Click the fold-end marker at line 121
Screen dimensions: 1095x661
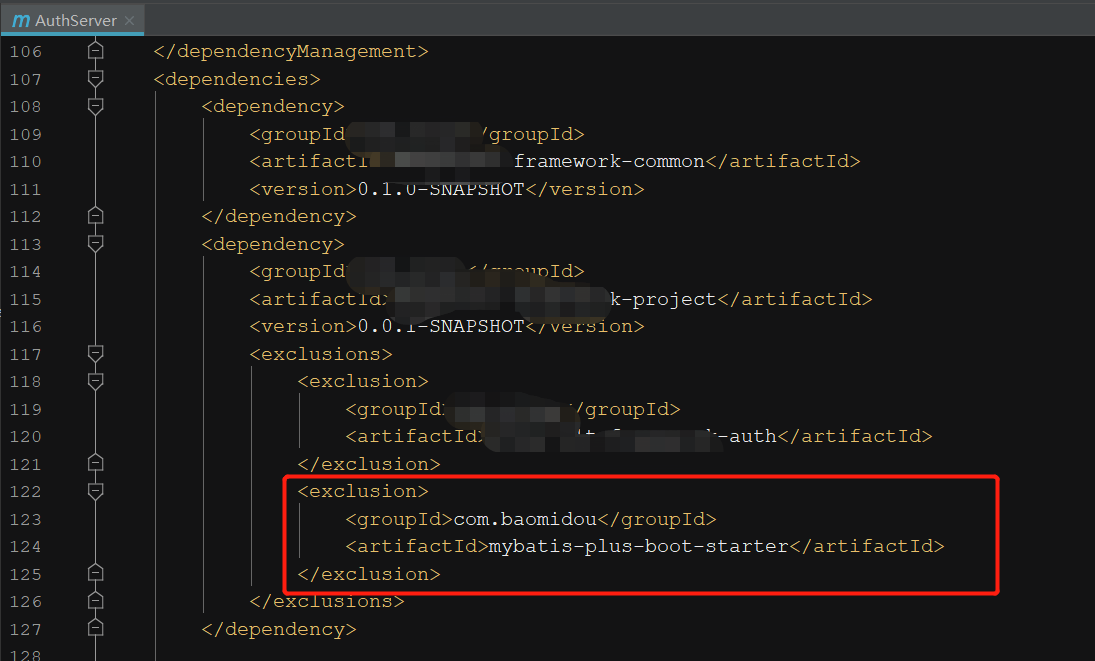95,462
